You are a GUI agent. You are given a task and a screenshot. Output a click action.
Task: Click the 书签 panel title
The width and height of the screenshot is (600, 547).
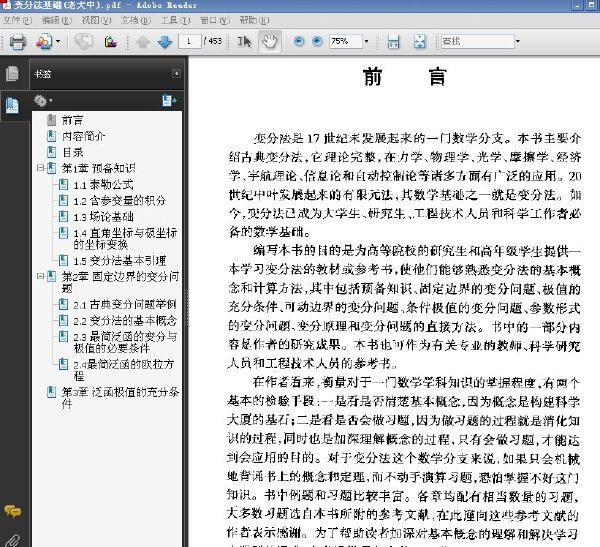[x=42, y=74]
